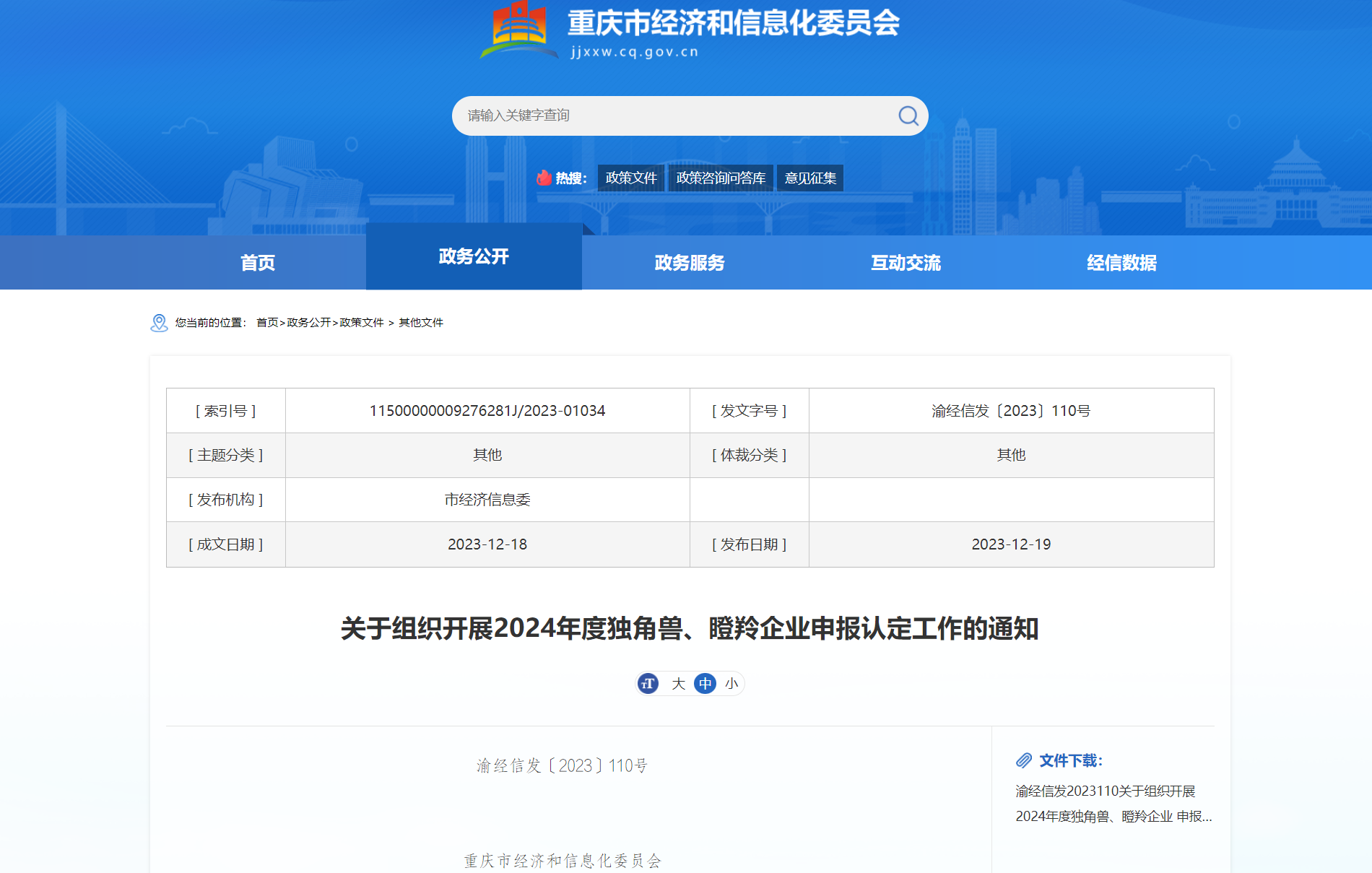
Task: Click the location pin icon
Action: click(159, 323)
